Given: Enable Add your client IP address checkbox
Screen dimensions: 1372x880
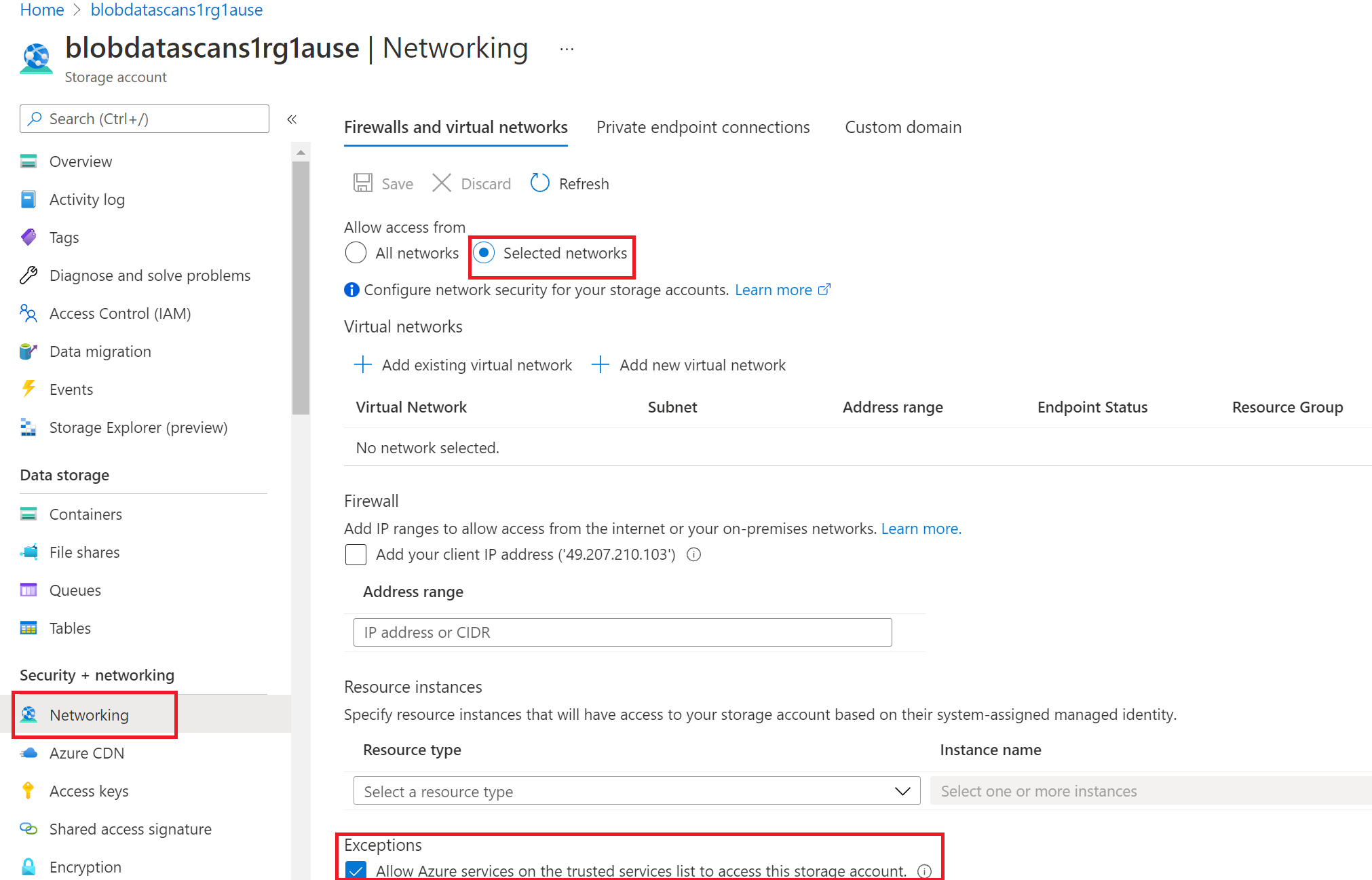Looking at the screenshot, I should click(x=357, y=556).
